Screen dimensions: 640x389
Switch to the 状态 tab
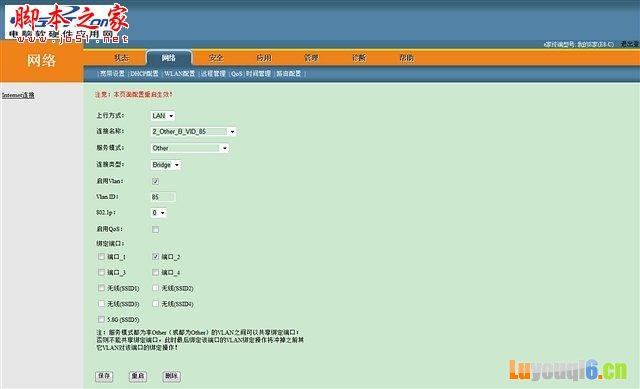coord(121,58)
